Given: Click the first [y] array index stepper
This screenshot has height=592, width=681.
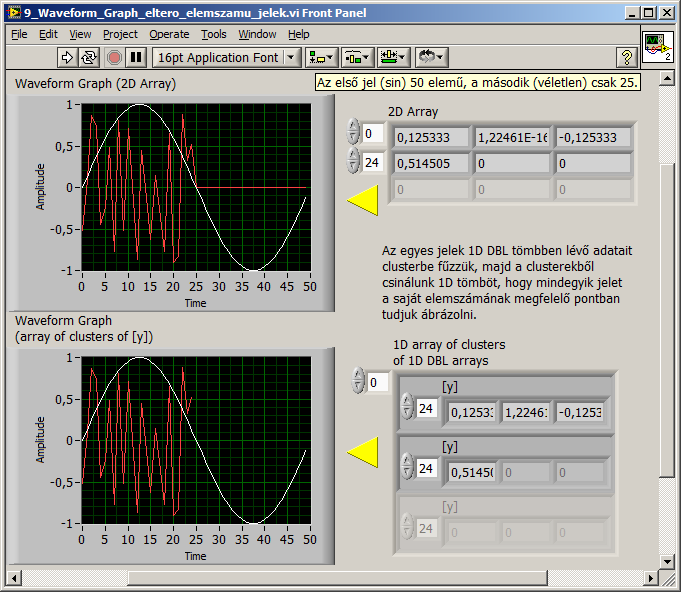Looking at the screenshot, I should pyautogui.click(x=407, y=406).
